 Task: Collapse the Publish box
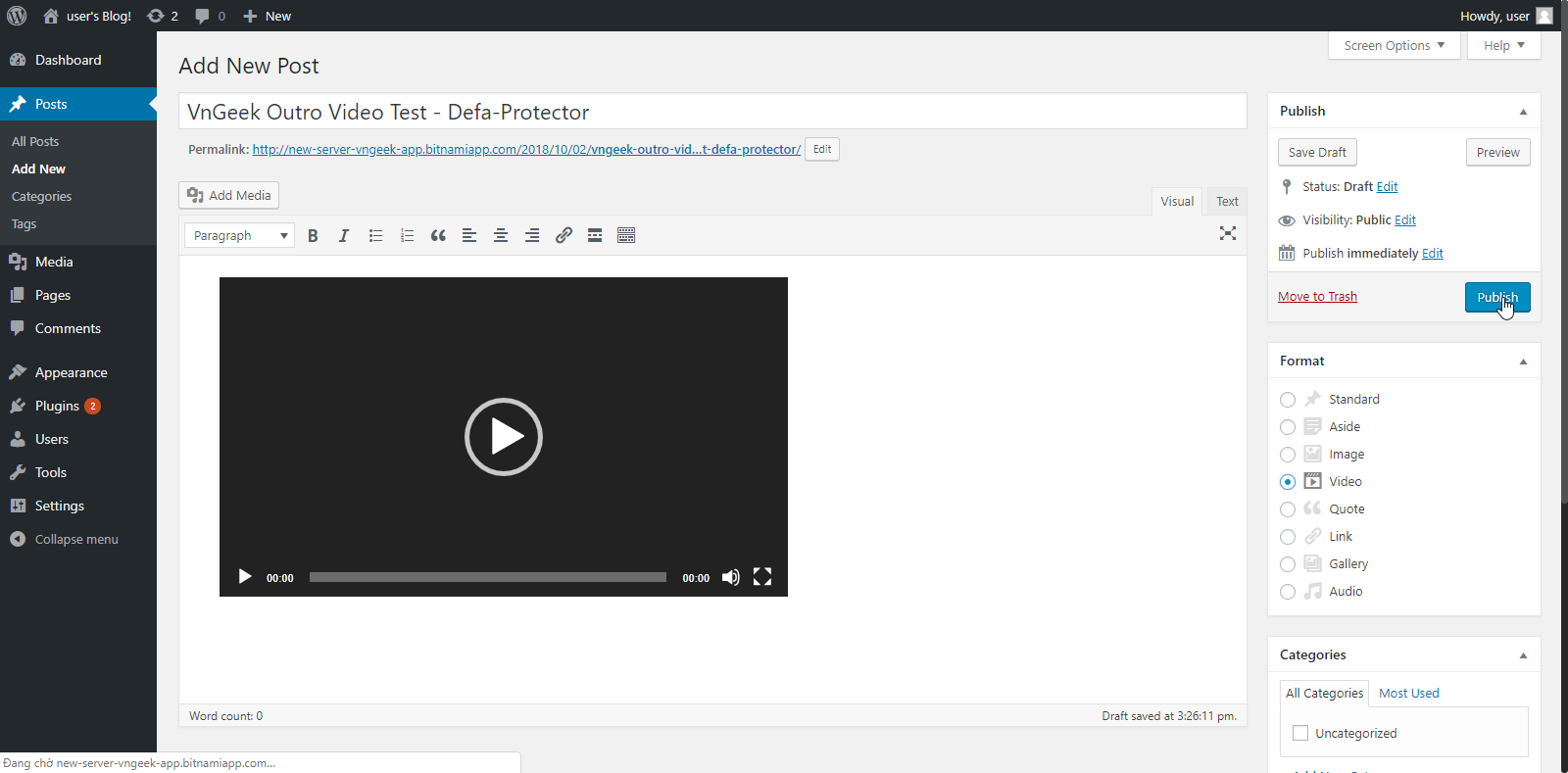click(x=1523, y=112)
